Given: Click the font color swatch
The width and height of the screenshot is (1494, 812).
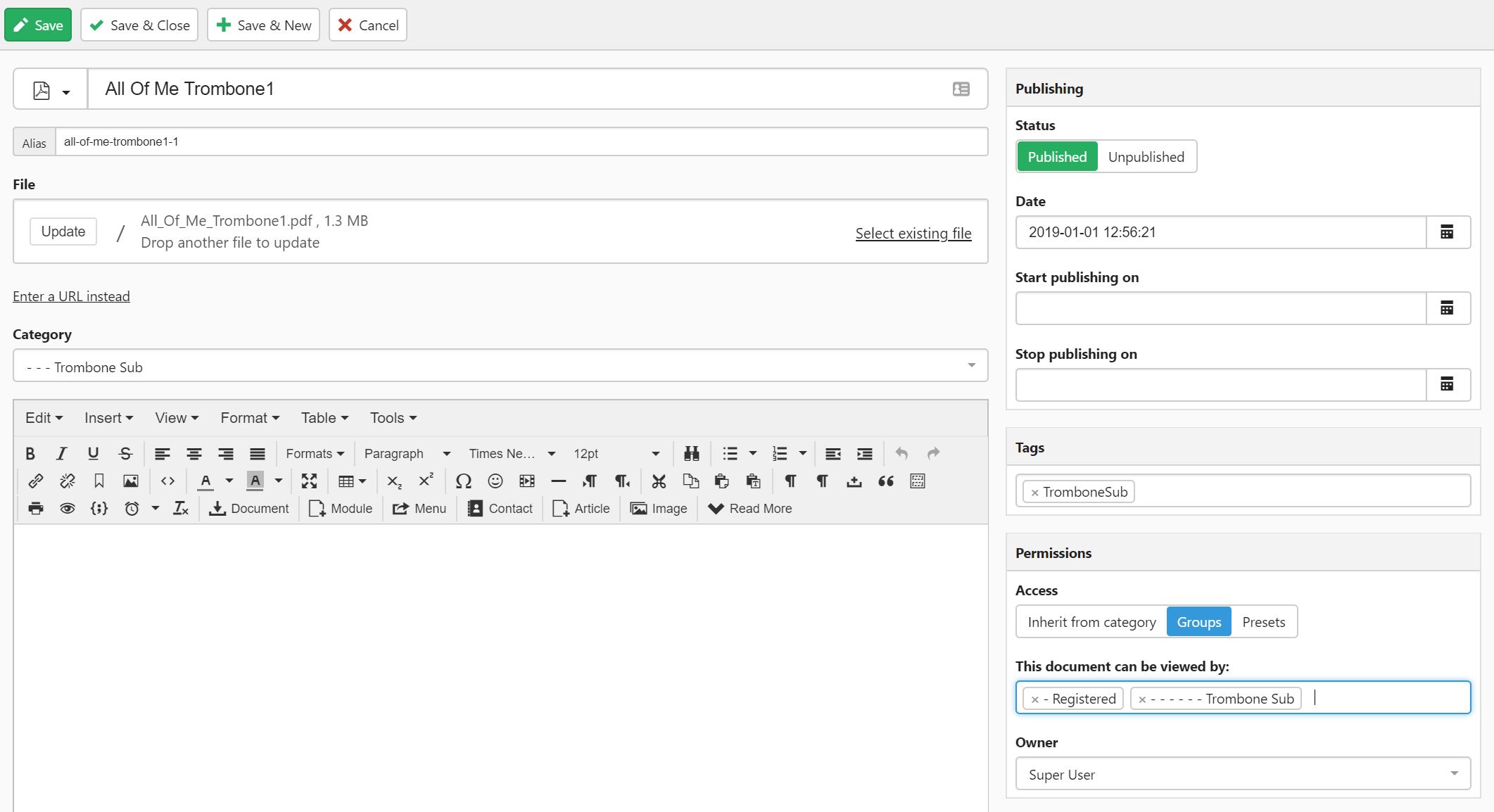Looking at the screenshot, I should (205, 481).
